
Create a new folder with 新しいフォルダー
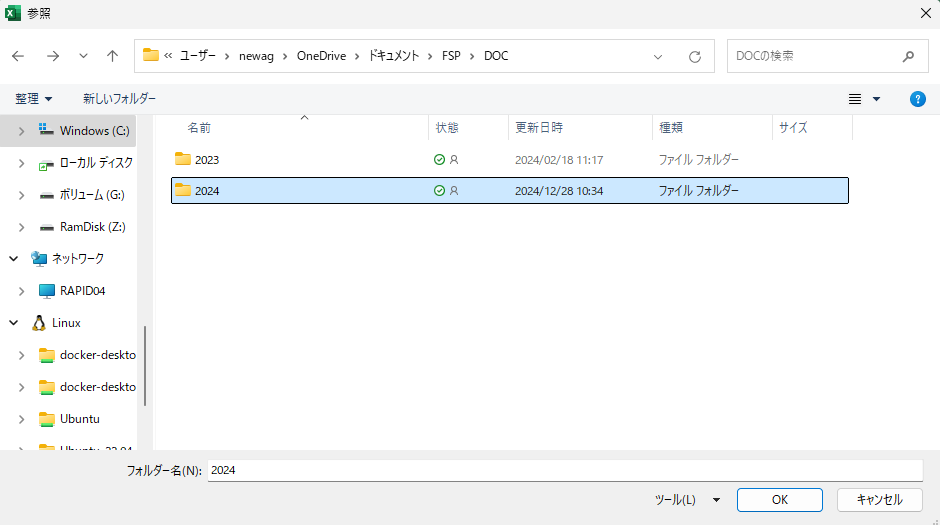[119, 99]
